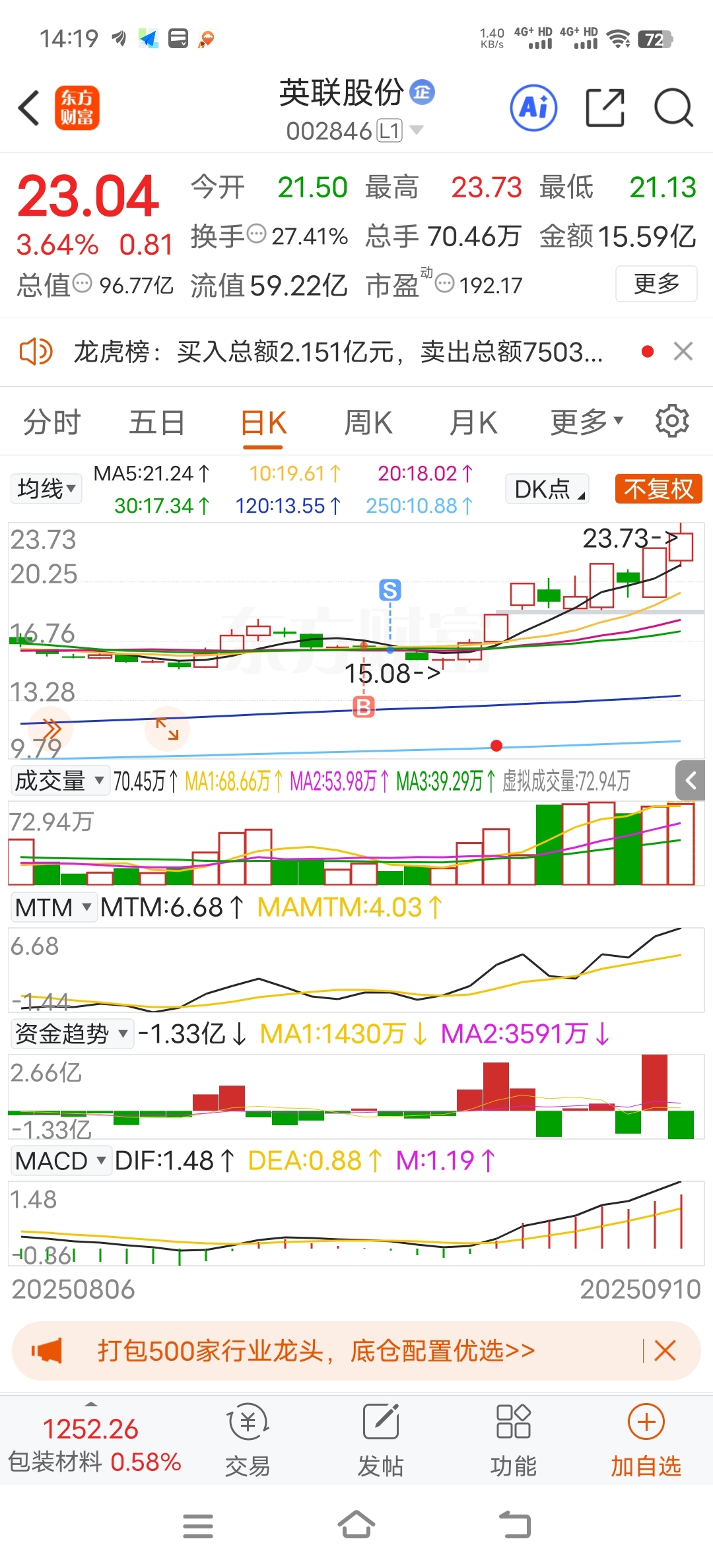Open the 功能 functions icon
The height and width of the screenshot is (1568, 713).
pos(513,1440)
